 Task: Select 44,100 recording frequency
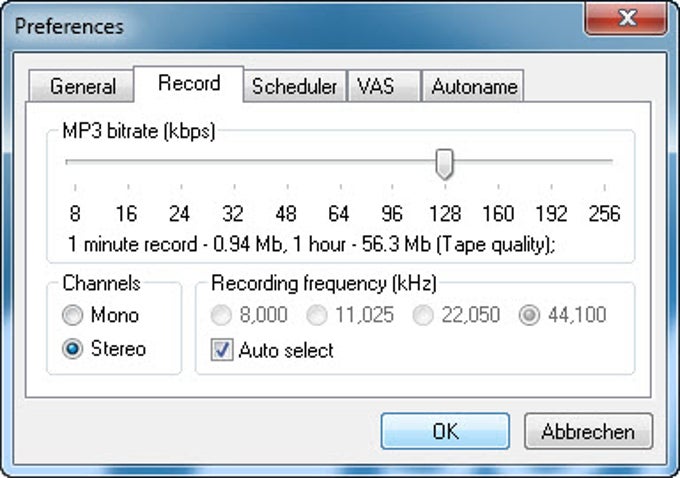tap(562, 315)
